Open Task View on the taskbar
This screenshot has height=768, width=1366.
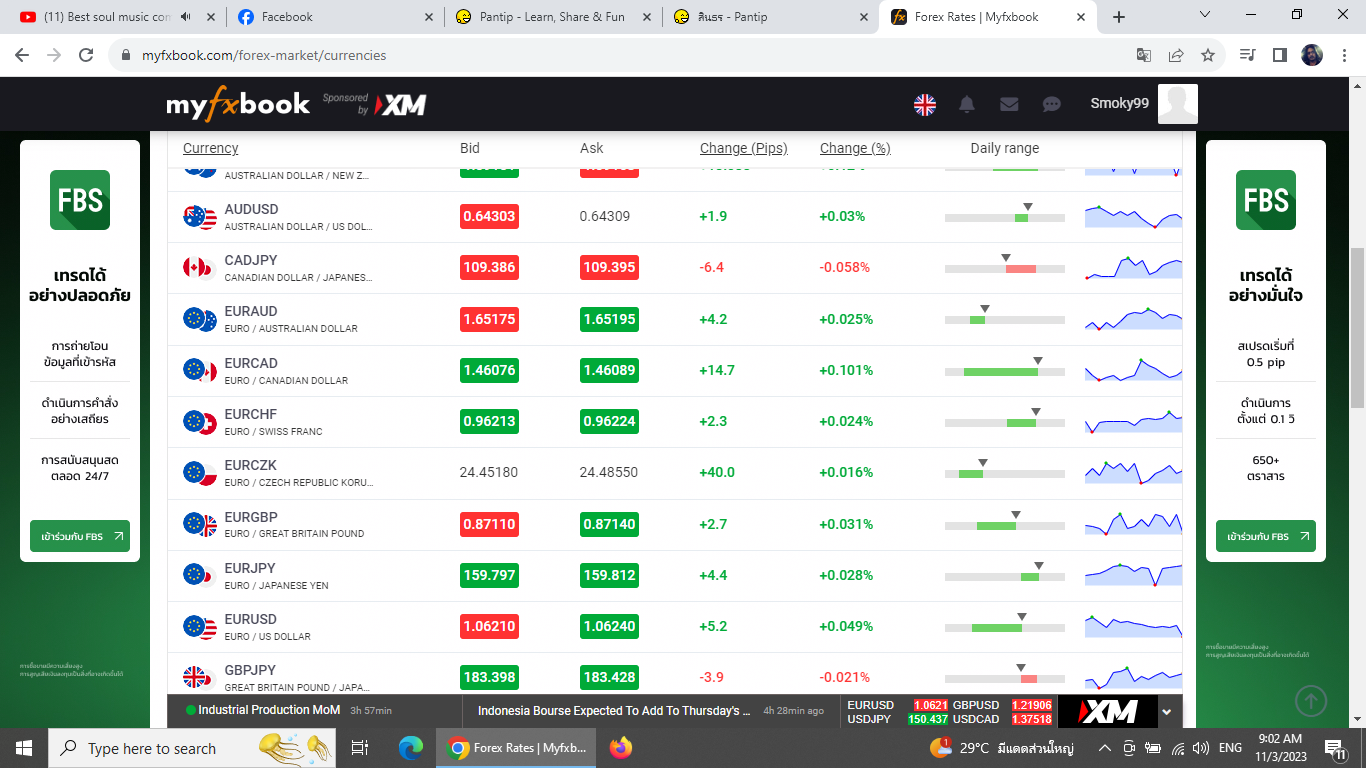tap(360, 747)
